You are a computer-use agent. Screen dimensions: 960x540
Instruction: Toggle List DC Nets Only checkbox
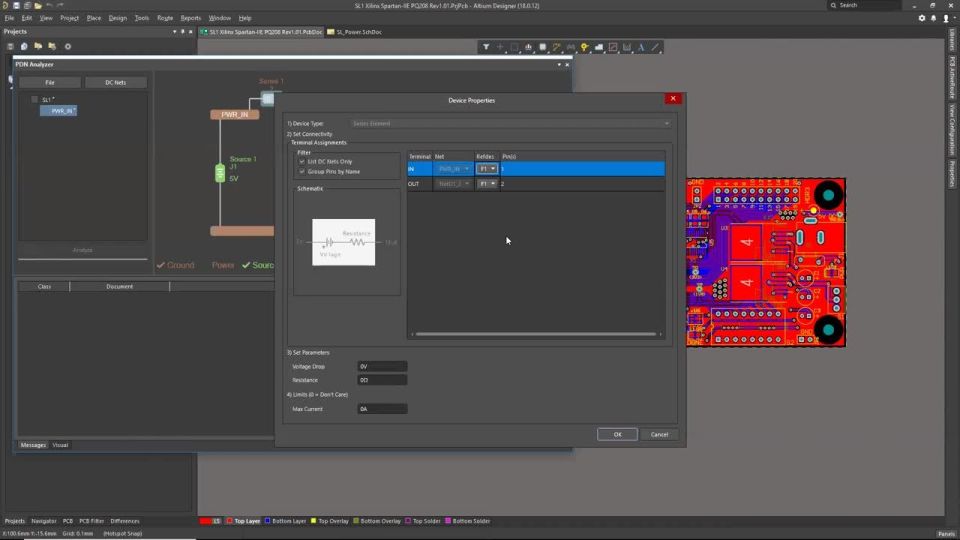tap(302, 162)
